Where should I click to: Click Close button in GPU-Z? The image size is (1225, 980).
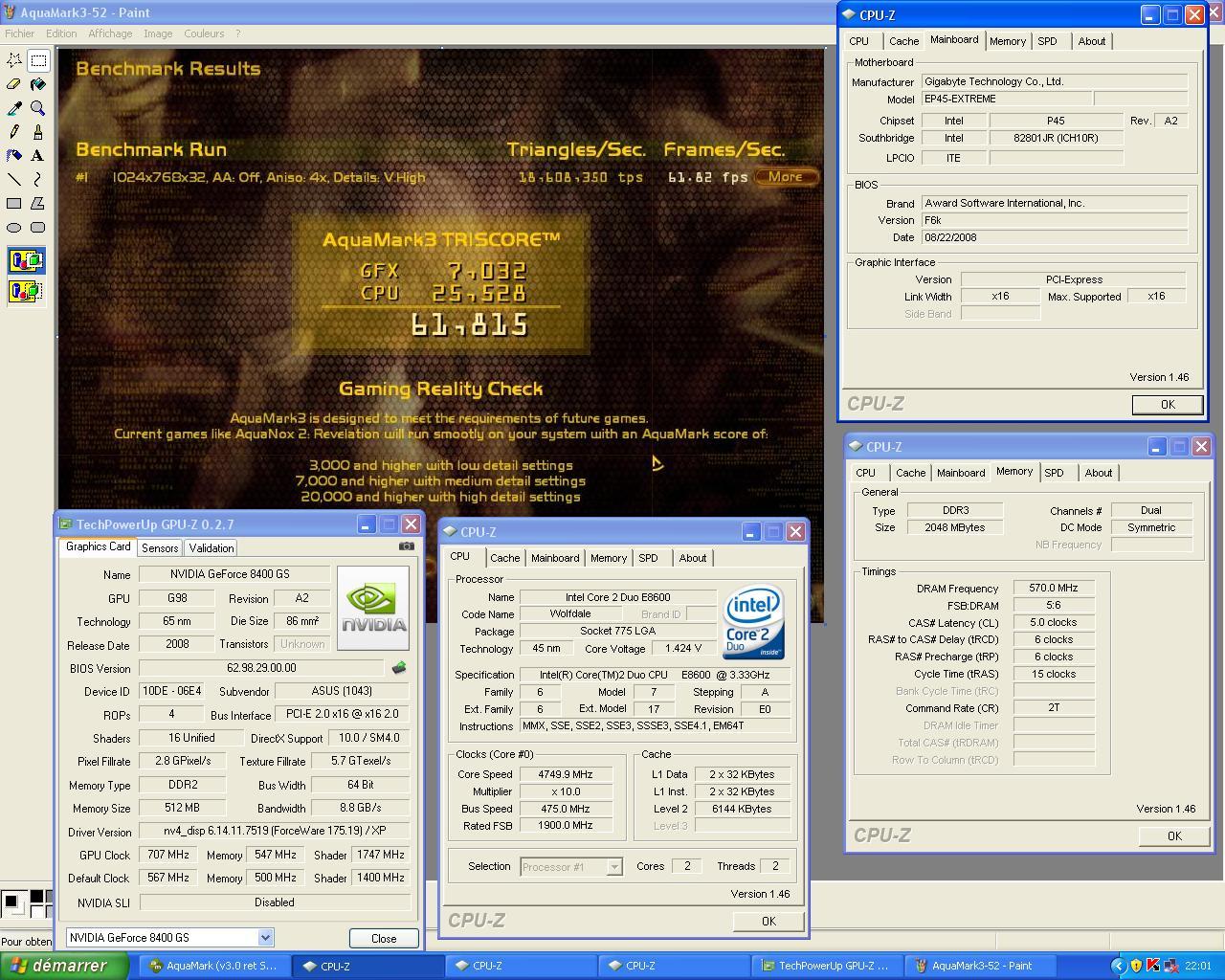coord(384,938)
